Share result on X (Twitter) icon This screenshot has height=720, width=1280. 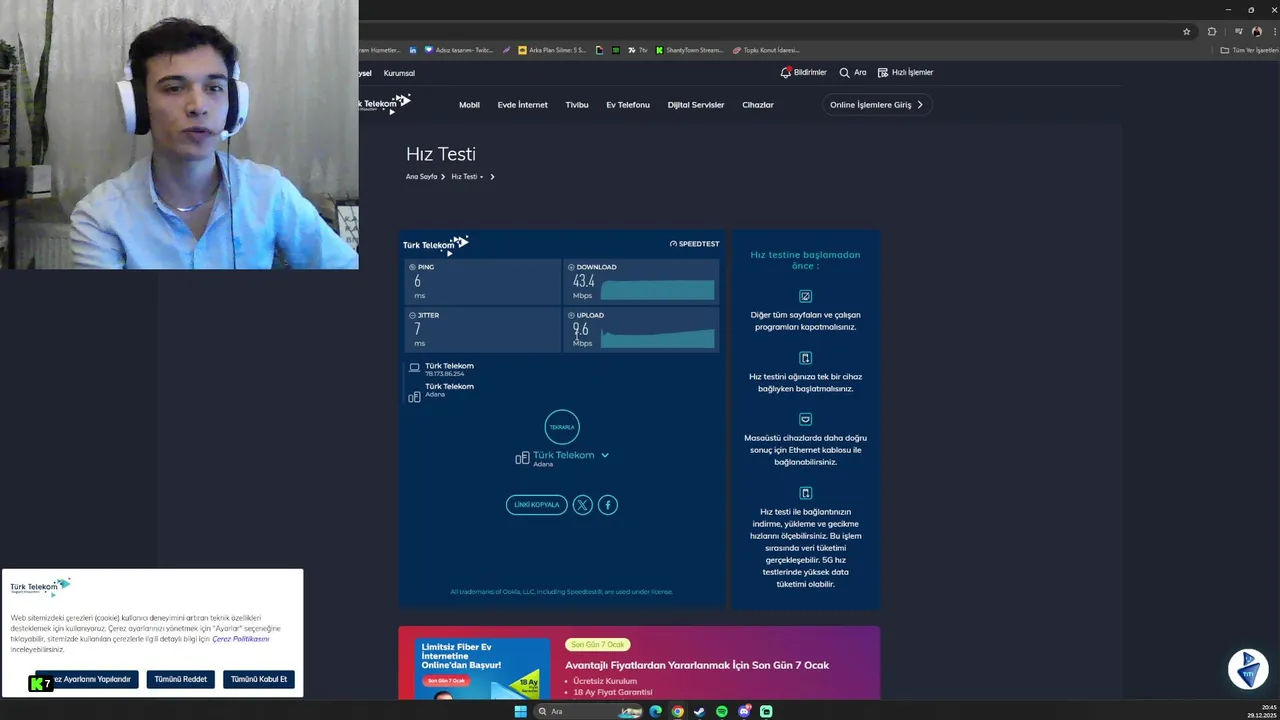(583, 505)
